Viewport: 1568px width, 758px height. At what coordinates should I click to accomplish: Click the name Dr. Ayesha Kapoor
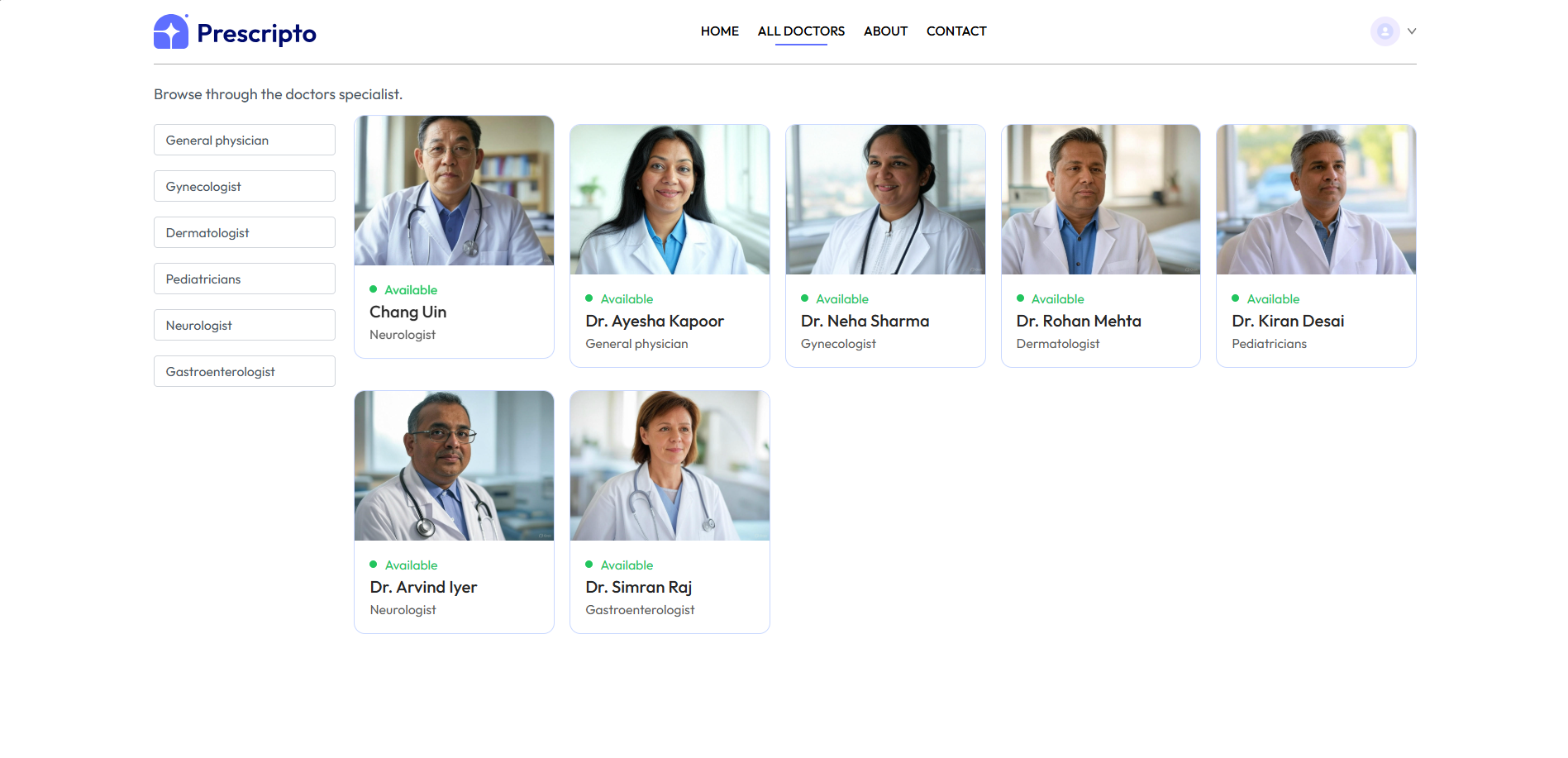655,321
